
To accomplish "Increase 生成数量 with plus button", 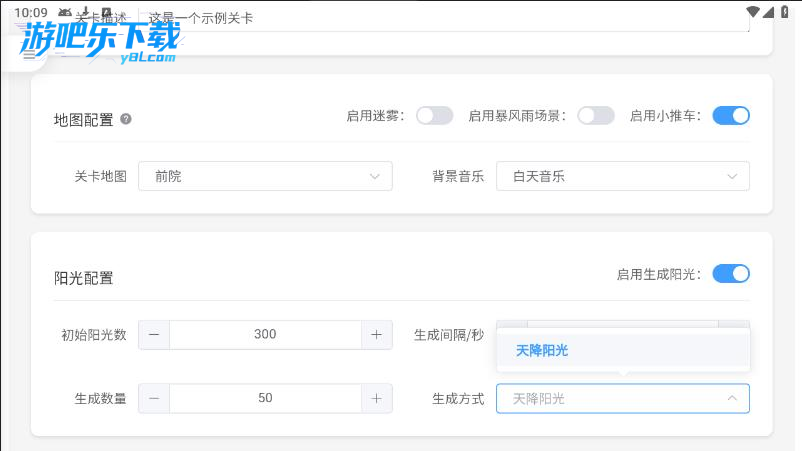I will (x=376, y=398).
